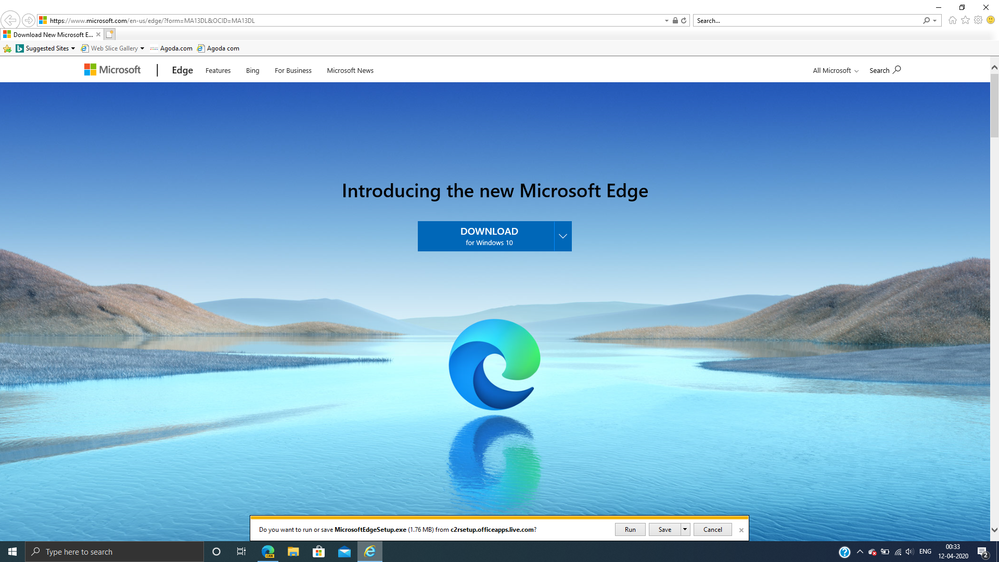Open the address bar autocomplete dropdown arrow
Image resolution: width=999 pixels, height=562 pixels.
666,20
